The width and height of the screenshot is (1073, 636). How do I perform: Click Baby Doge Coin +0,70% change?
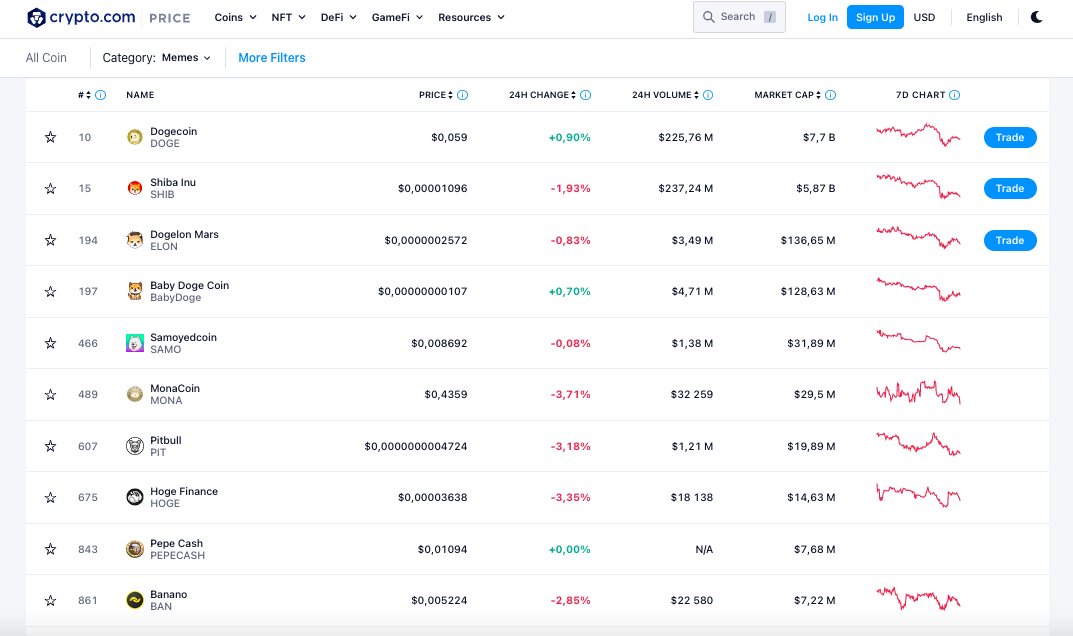click(x=569, y=291)
